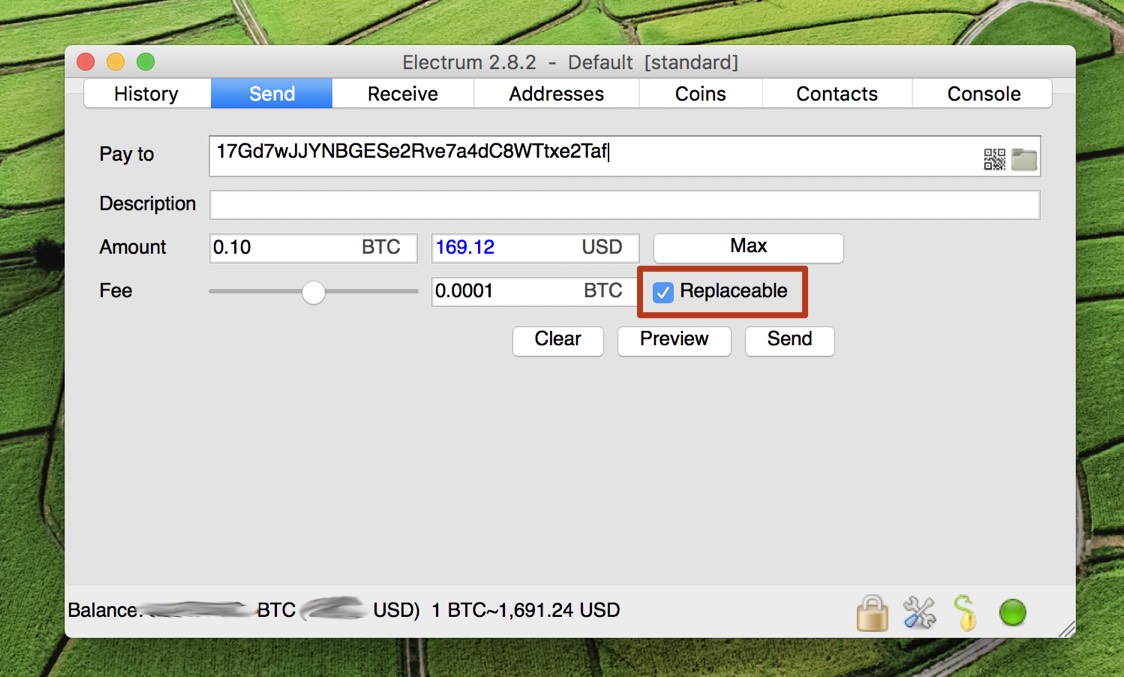Click in the Pay to address field
Viewport: 1124px width, 677px height.
pos(624,156)
